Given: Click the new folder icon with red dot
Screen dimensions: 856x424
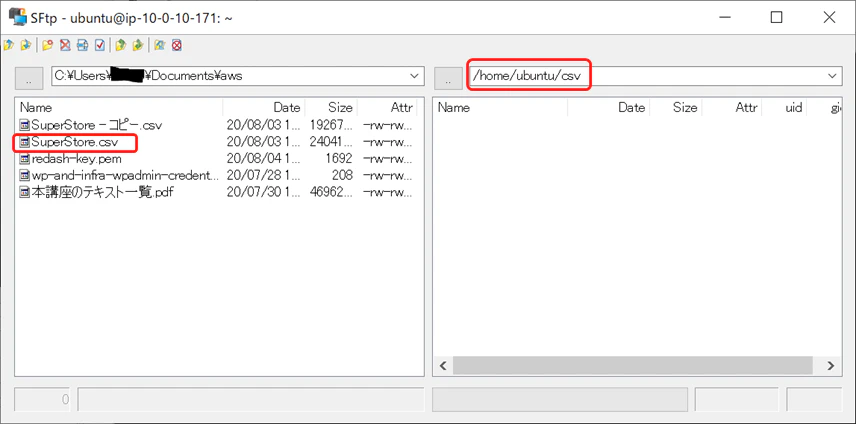Looking at the screenshot, I should [x=47, y=45].
